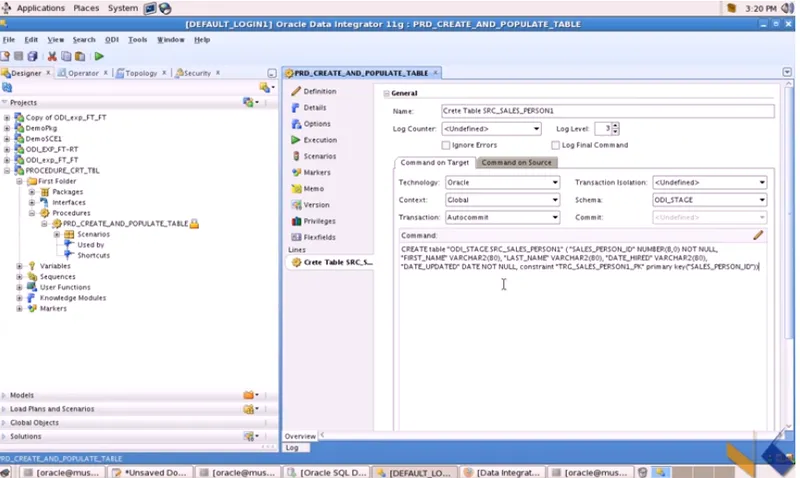This screenshot has height=478, width=800.
Task: Click the Designer navigator dropdown icon
Action: (x=266, y=88)
